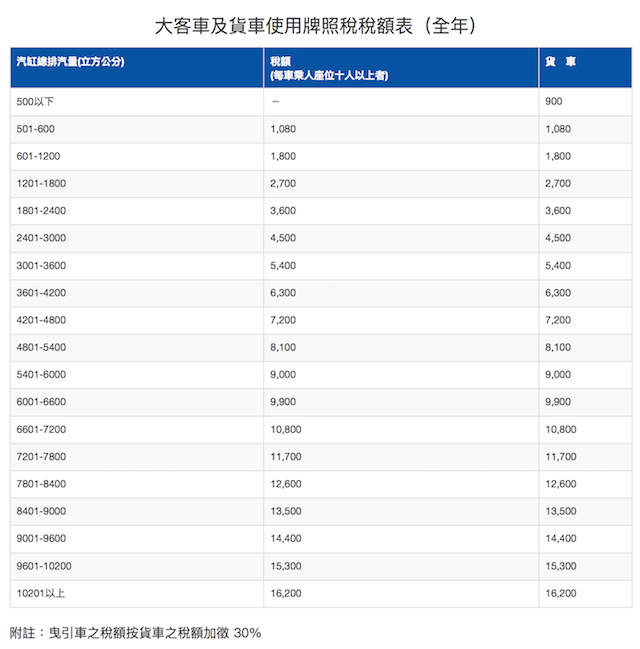
Task: Select the 10201以上 row label
Action: (x=40, y=593)
